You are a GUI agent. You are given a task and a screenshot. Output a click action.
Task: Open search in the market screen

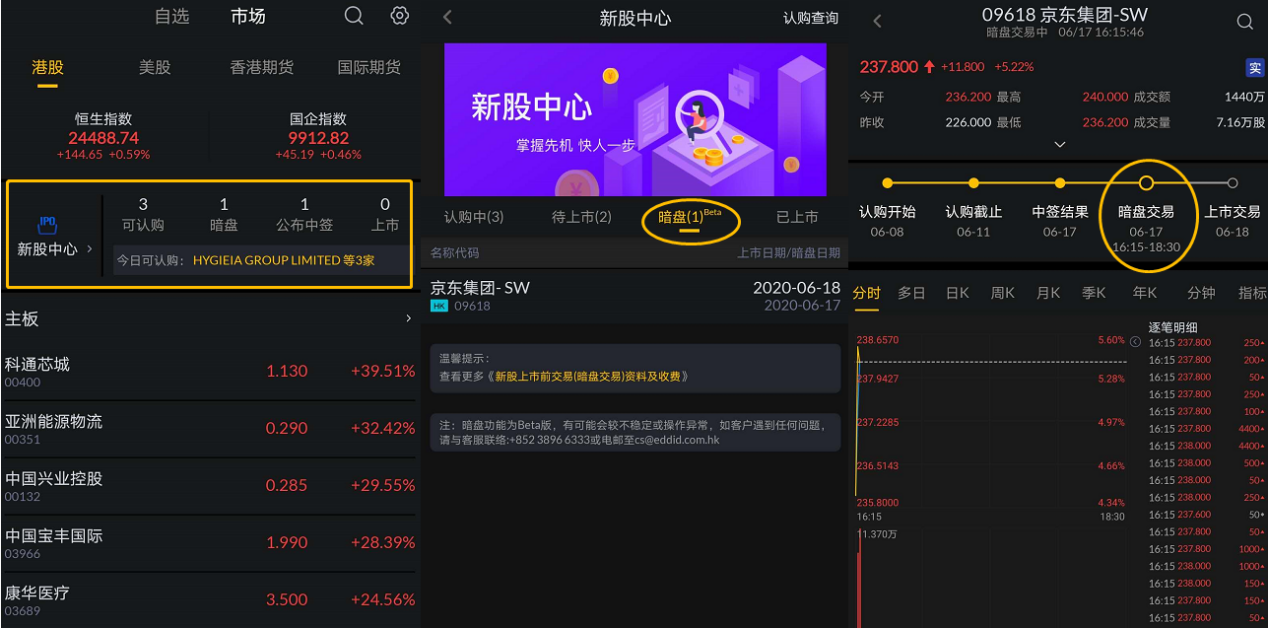[x=354, y=16]
